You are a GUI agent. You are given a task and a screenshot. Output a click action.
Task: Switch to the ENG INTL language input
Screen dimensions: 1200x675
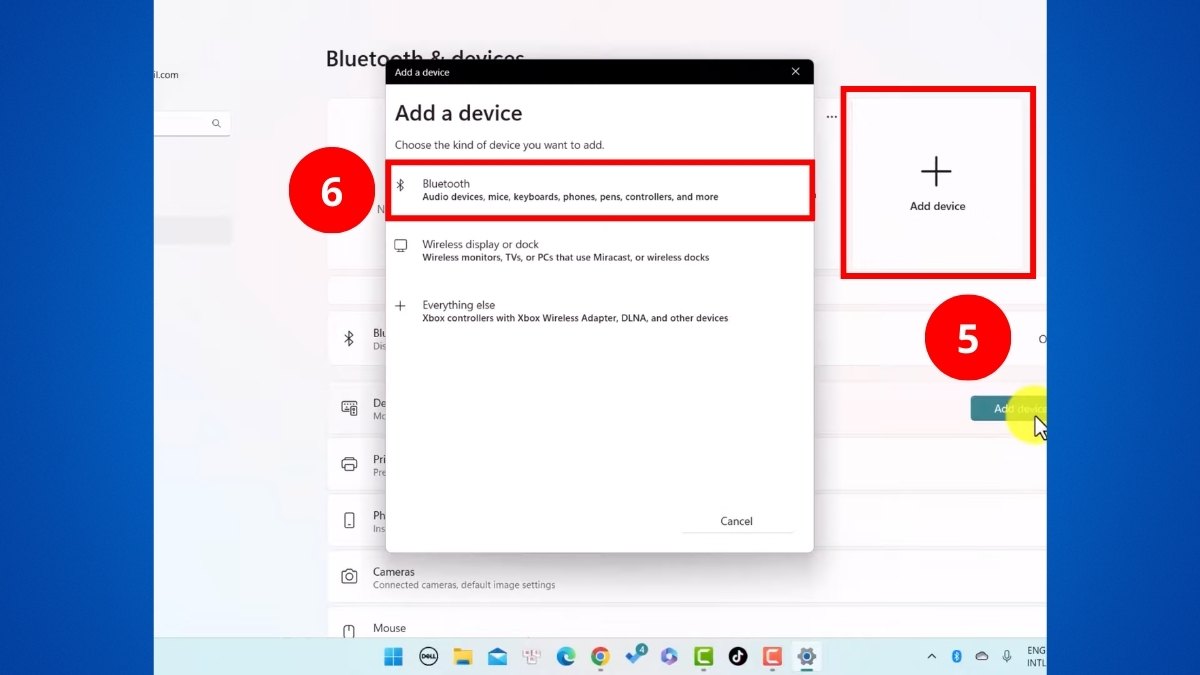point(1037,657)
